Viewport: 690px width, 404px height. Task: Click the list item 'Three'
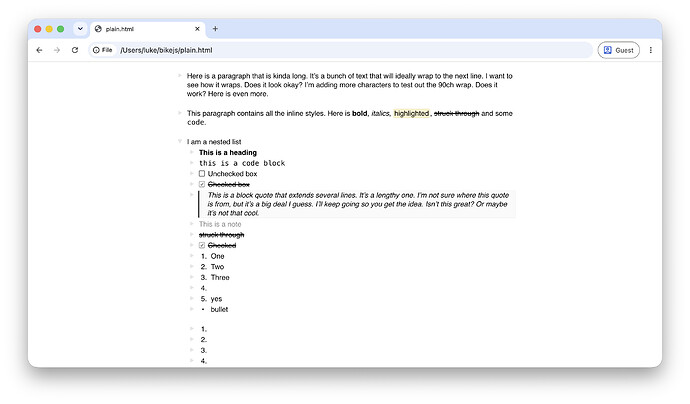(220, 277)
